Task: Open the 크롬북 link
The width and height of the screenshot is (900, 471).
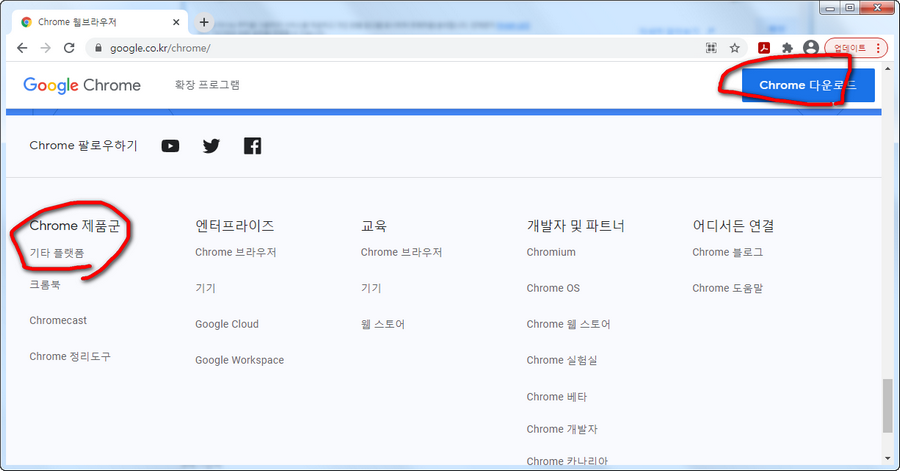Action: (x=45, y=285)
